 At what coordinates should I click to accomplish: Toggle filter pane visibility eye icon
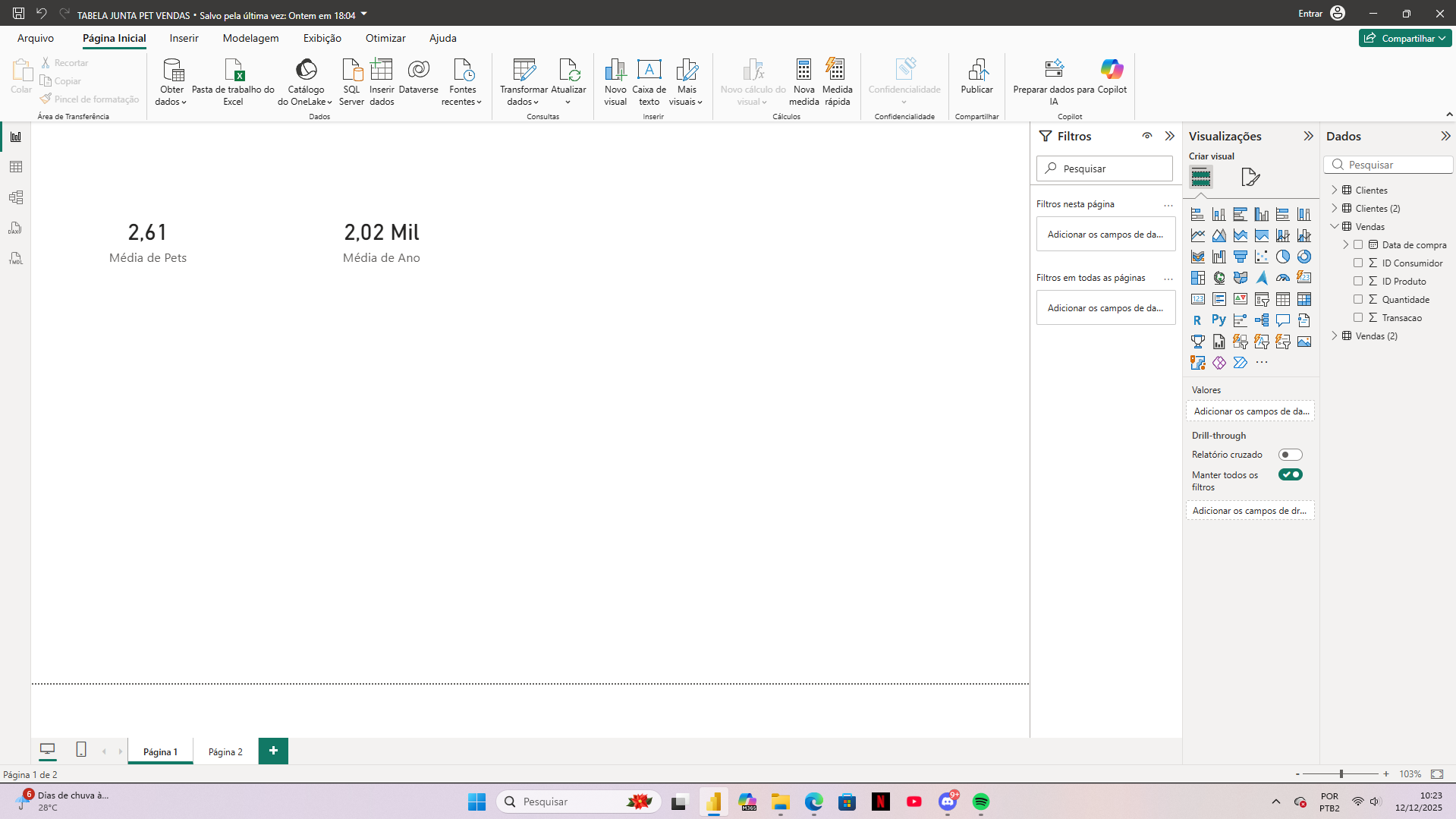1147,136
